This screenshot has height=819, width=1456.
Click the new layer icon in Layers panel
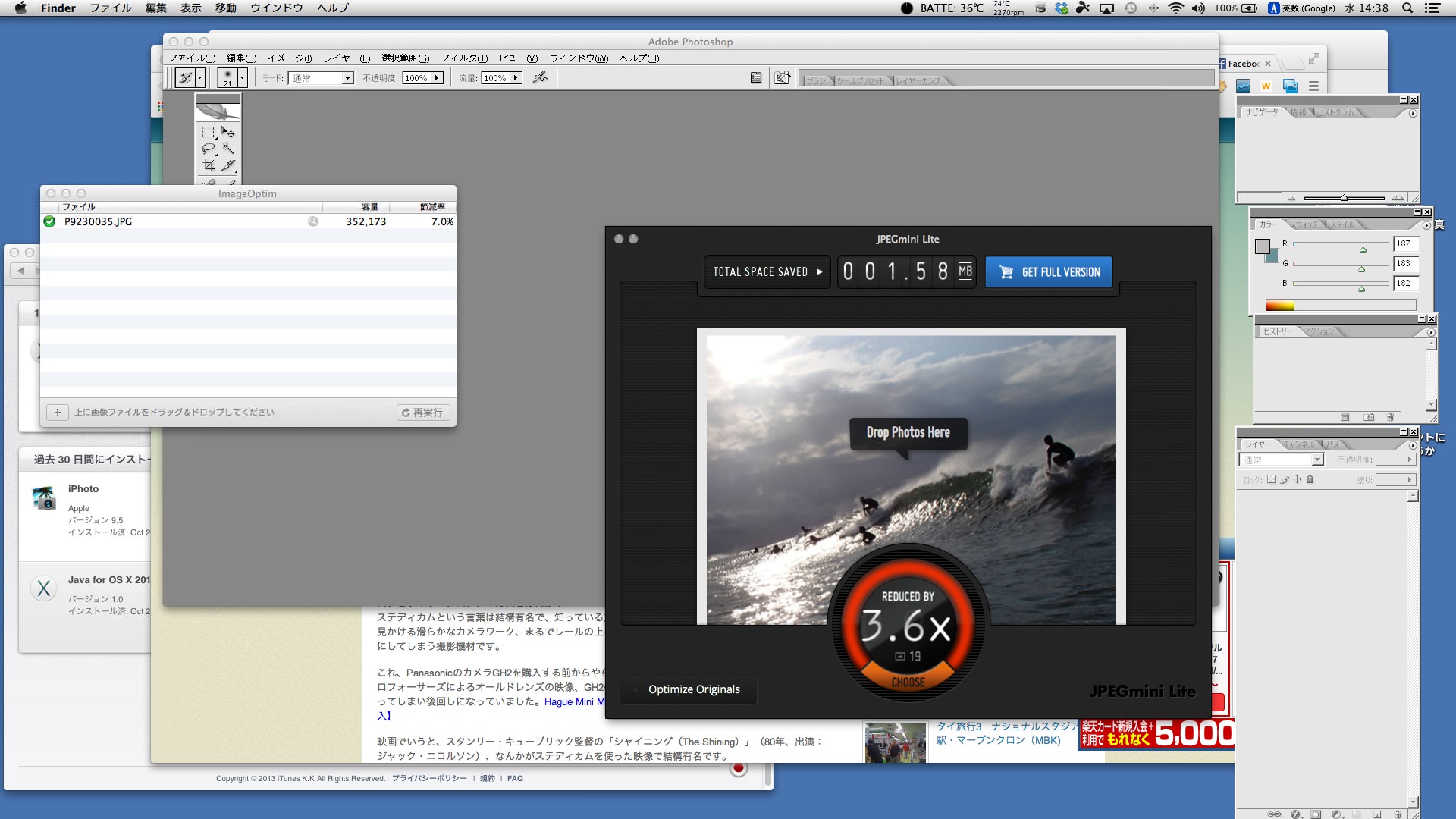coord(1377,814)
